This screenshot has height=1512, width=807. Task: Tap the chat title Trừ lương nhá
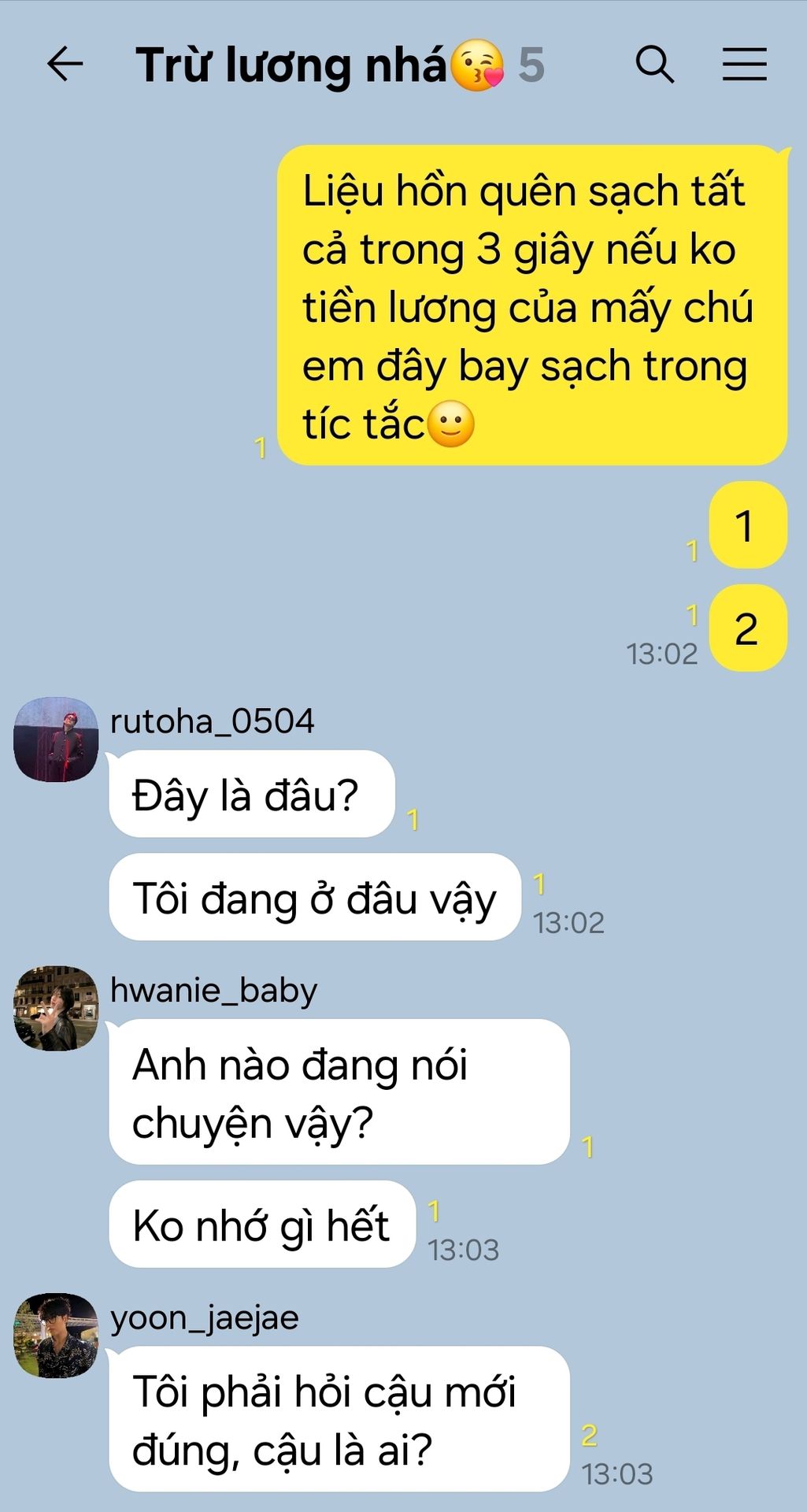point(291,65)
